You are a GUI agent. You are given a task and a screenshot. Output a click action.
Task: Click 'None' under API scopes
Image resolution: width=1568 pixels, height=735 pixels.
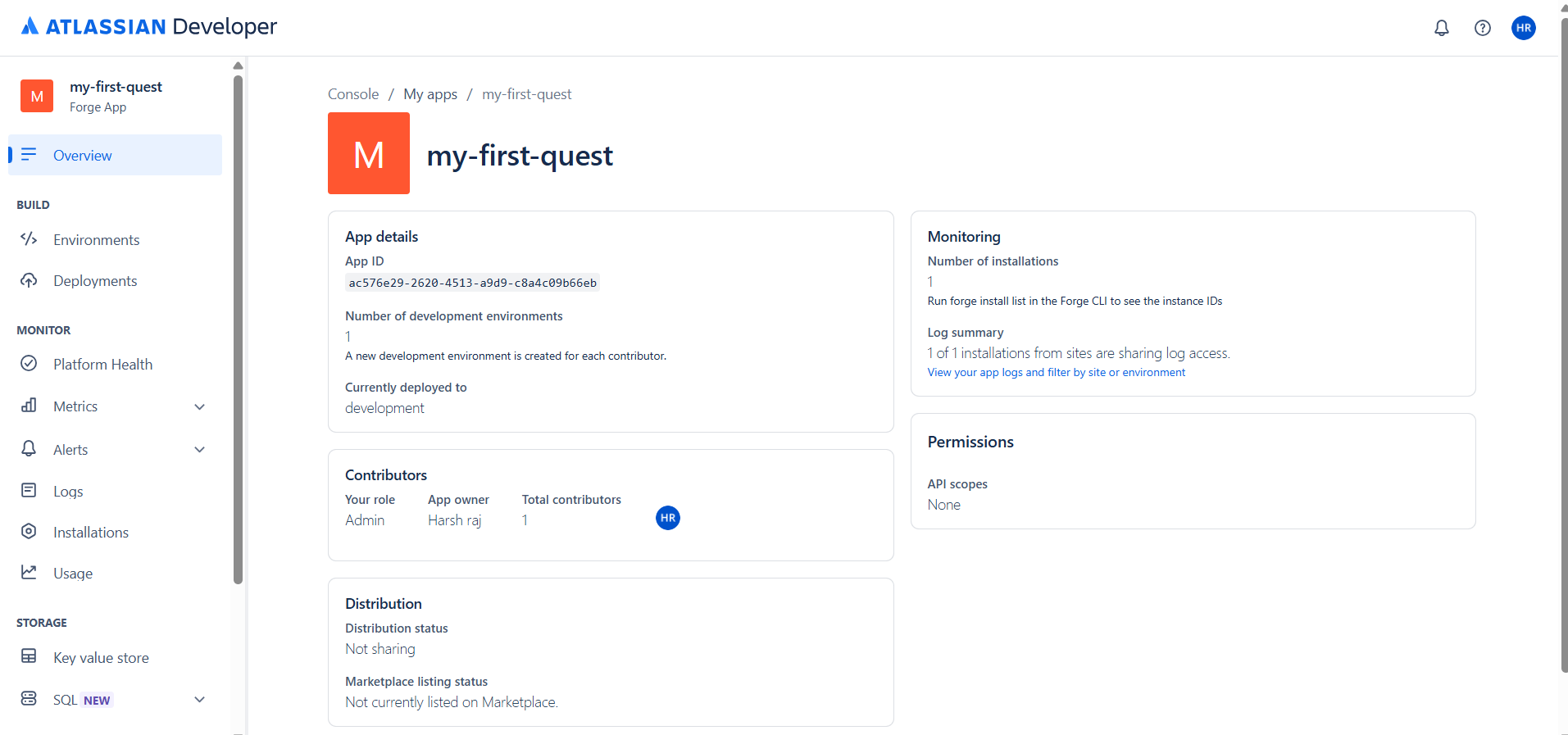click(x=943, y=505)
